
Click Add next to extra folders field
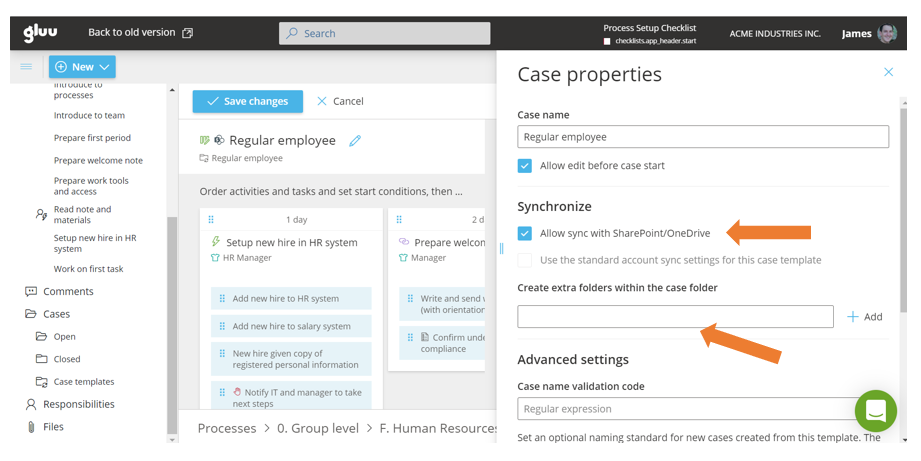[x=865, y=317]
